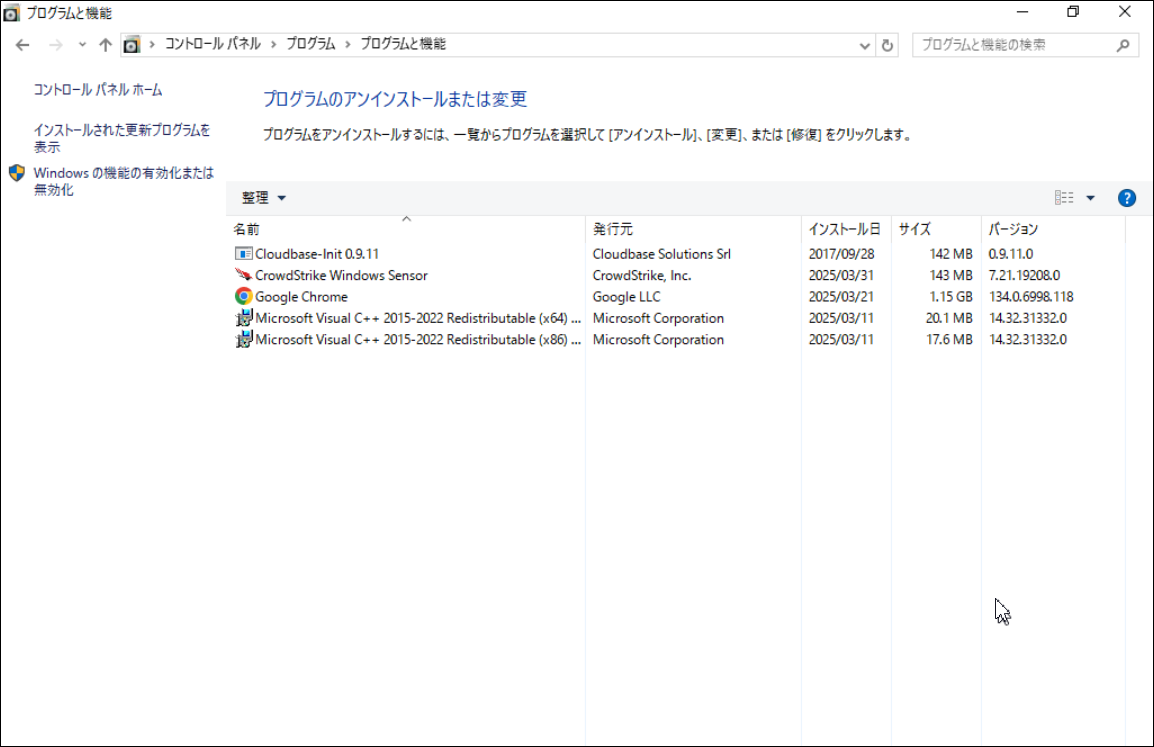Click the refresh button beside address bar
The image size is (1154, 747).
tap(887, 45)
